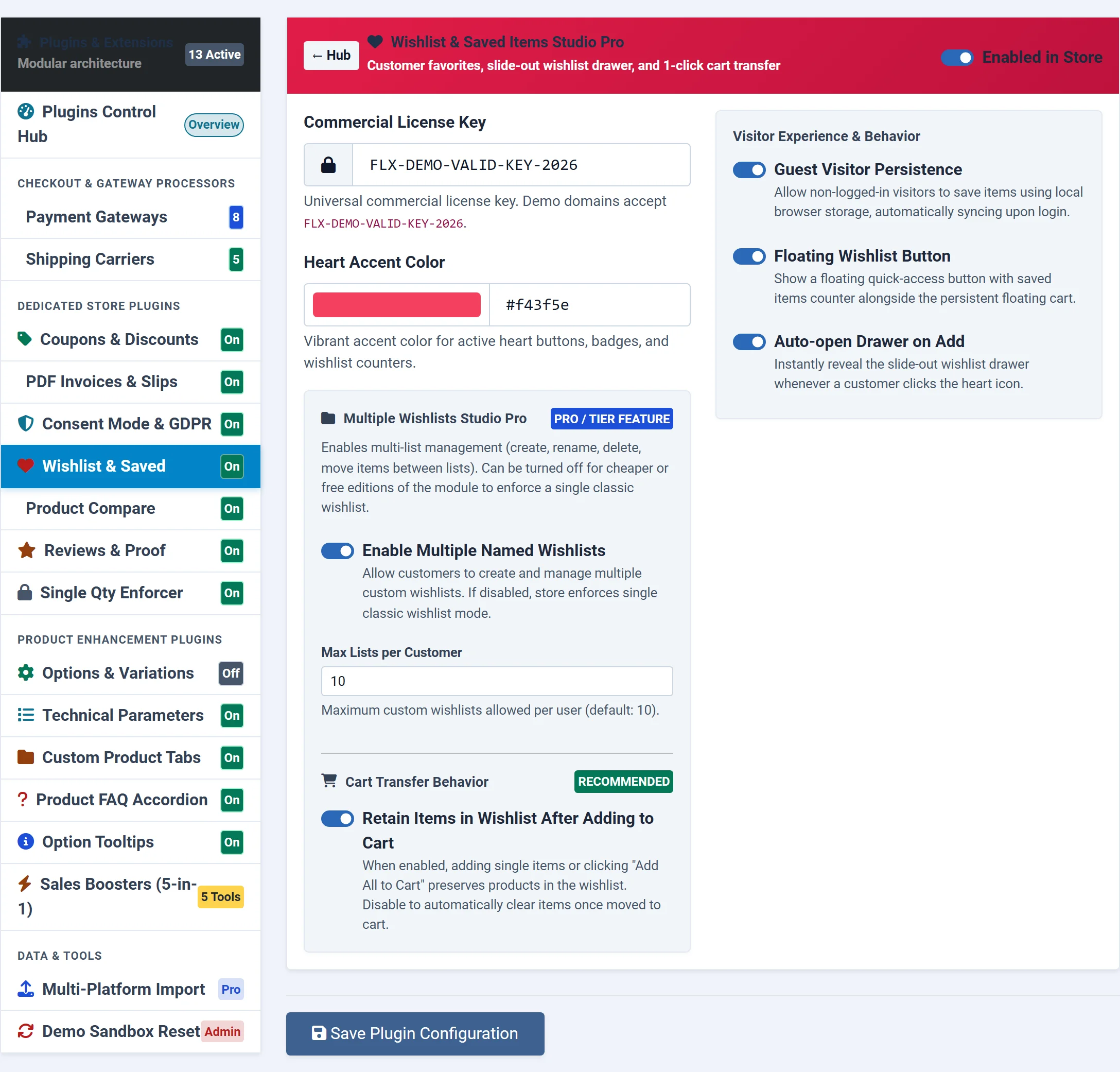Click the On badge for Coupons & Discounts

[232, 339]
